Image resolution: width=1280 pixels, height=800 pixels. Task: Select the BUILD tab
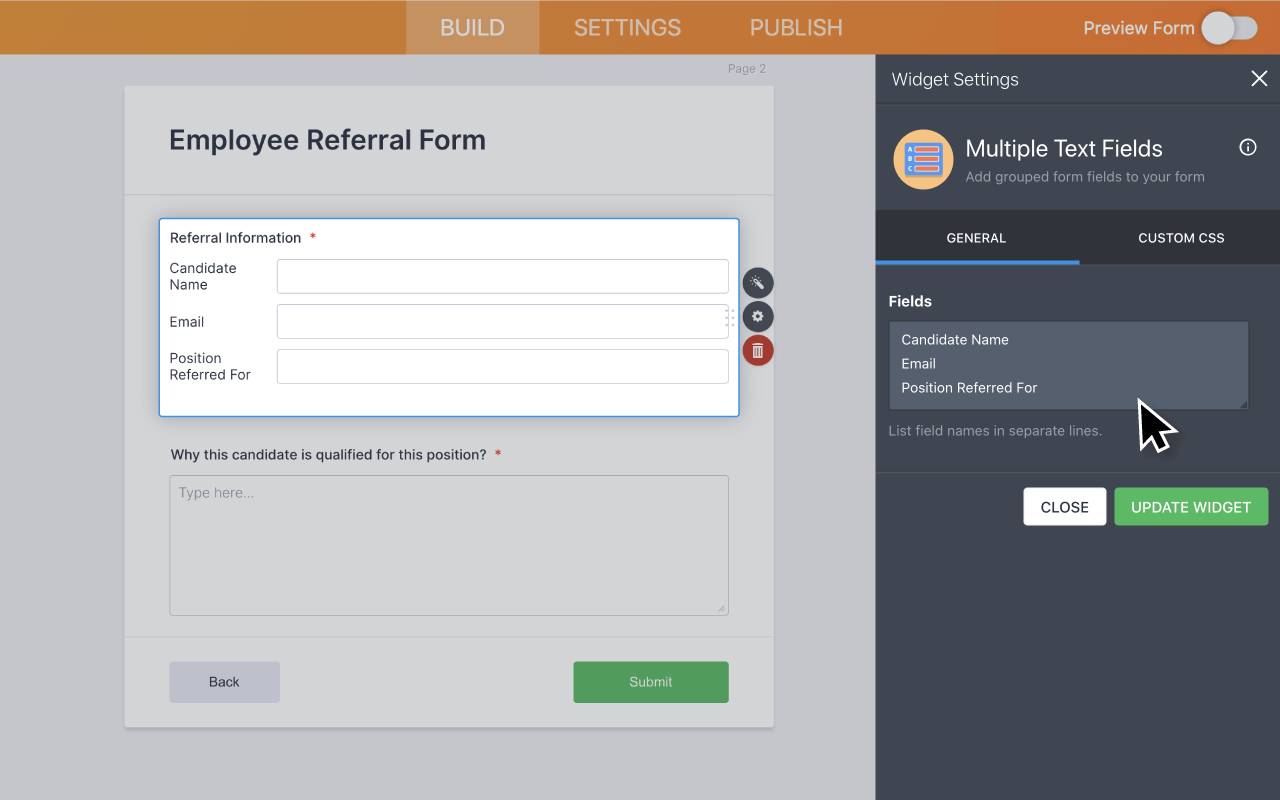472,27
